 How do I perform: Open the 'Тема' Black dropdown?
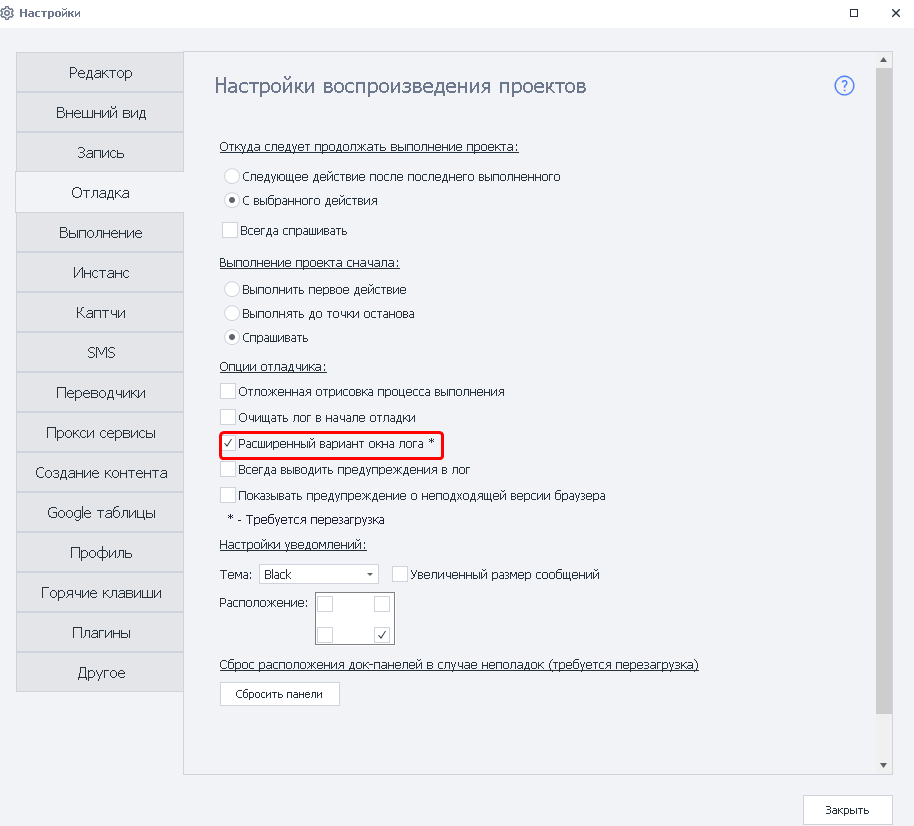click(318, 574)
